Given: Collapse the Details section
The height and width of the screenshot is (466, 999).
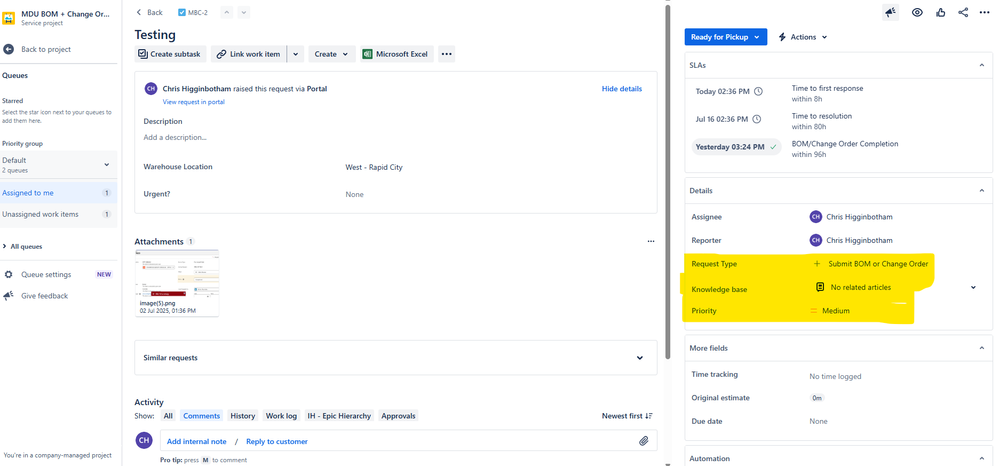Looking at the screenshot, I should pyautogui.click(x=982, y=191).
